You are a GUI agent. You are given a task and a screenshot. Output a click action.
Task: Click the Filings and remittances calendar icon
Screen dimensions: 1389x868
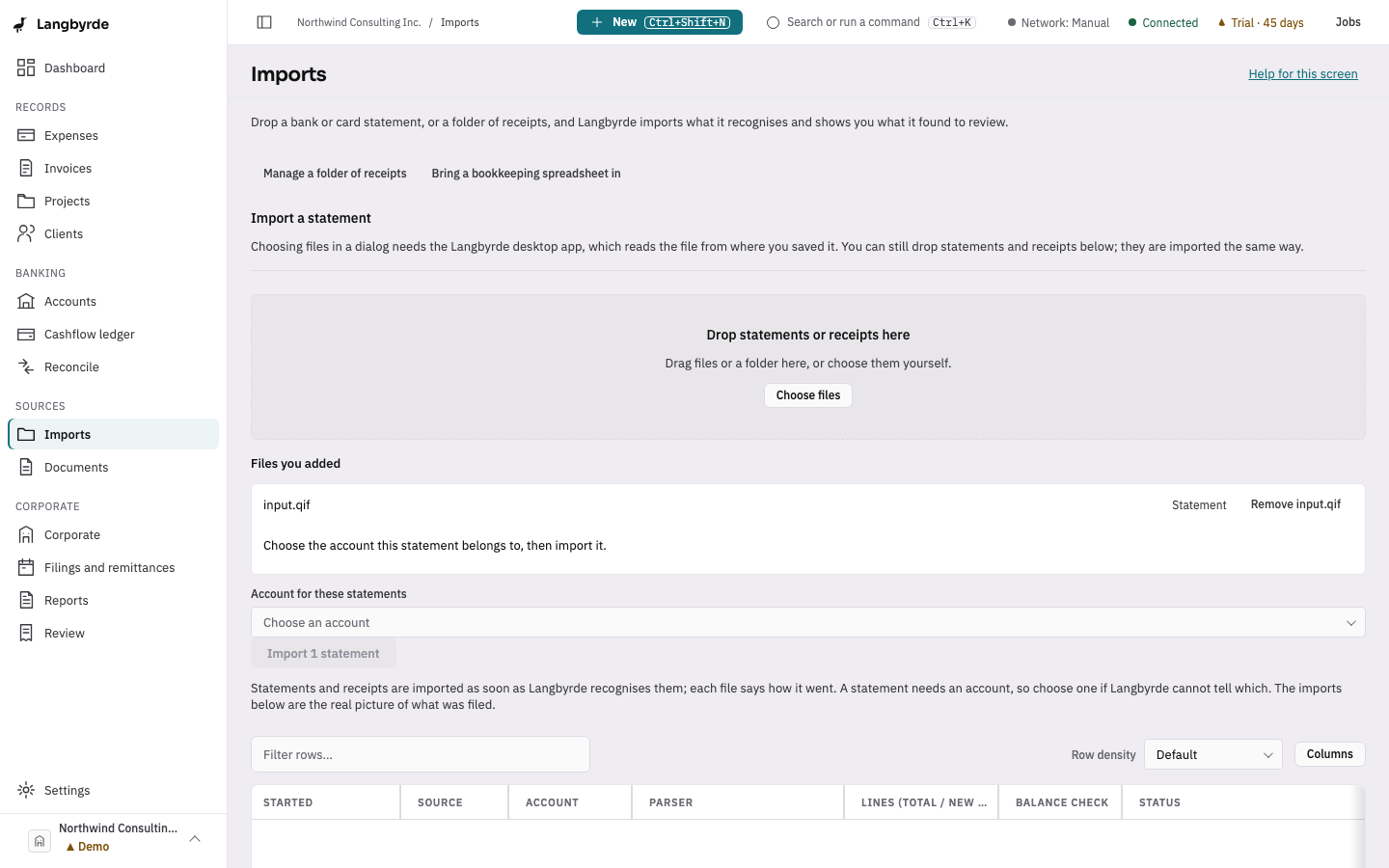tap(26, 567)
